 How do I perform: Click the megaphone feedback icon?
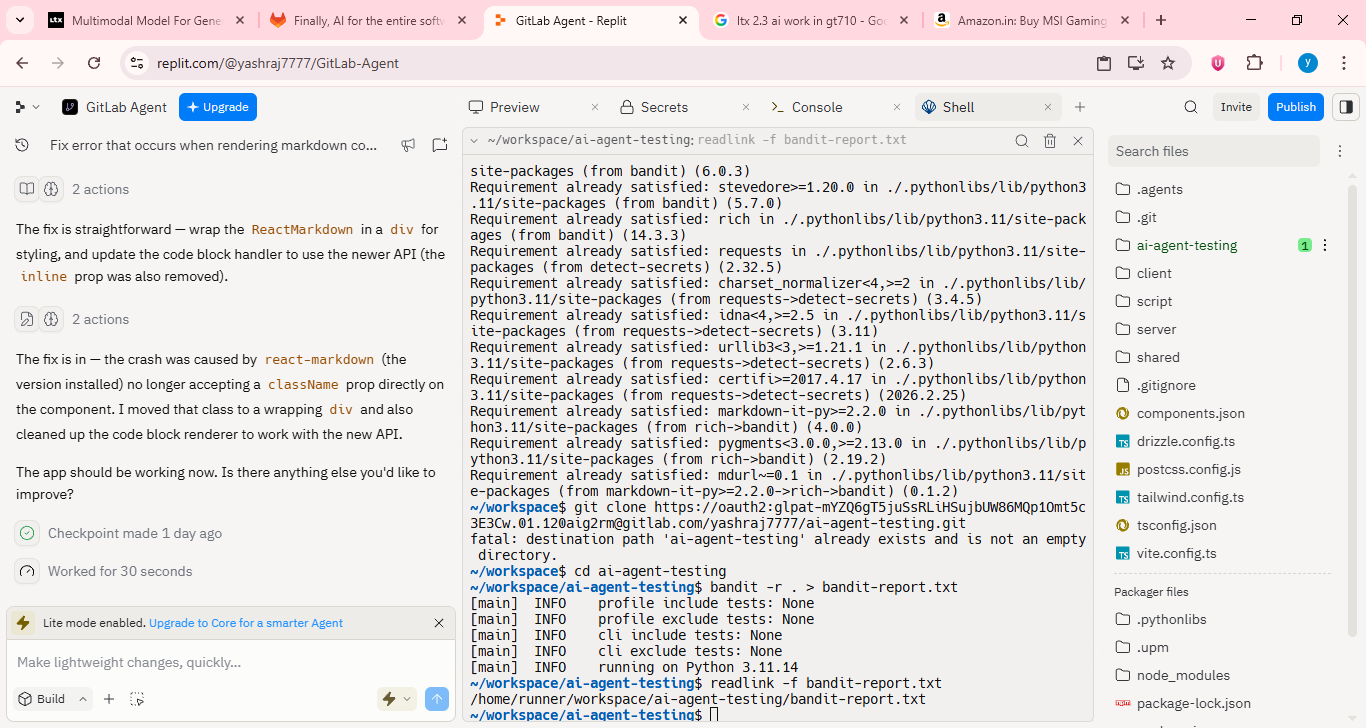tap(408, 145)
